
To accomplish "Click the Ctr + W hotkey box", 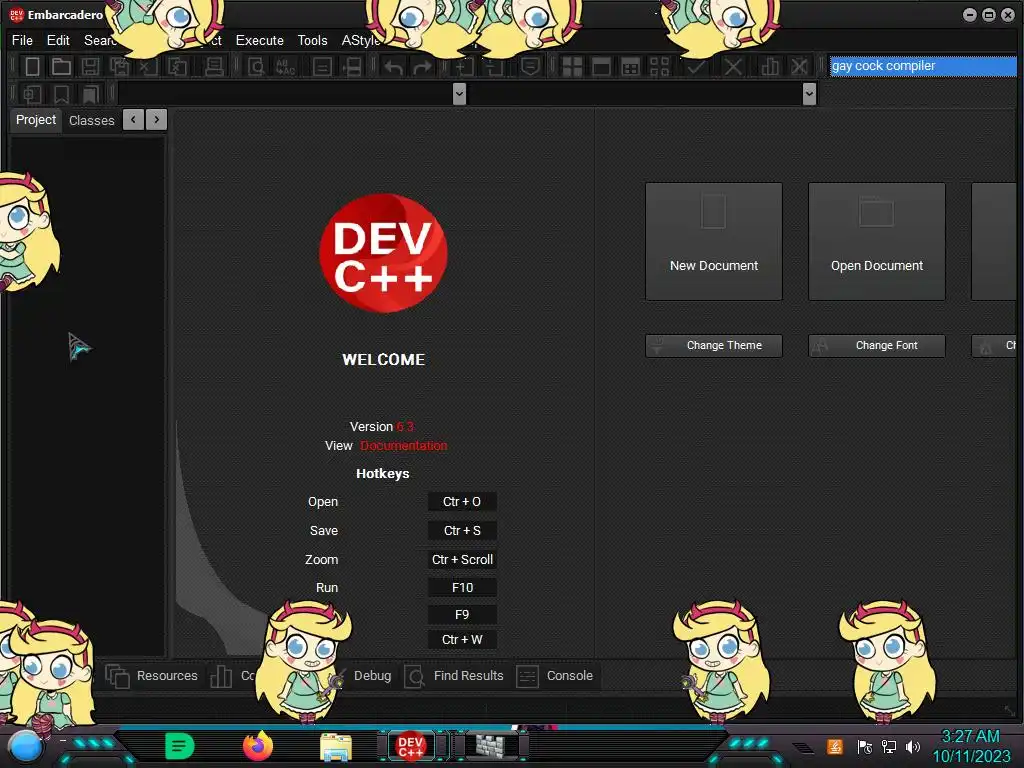I will (462, 639).
